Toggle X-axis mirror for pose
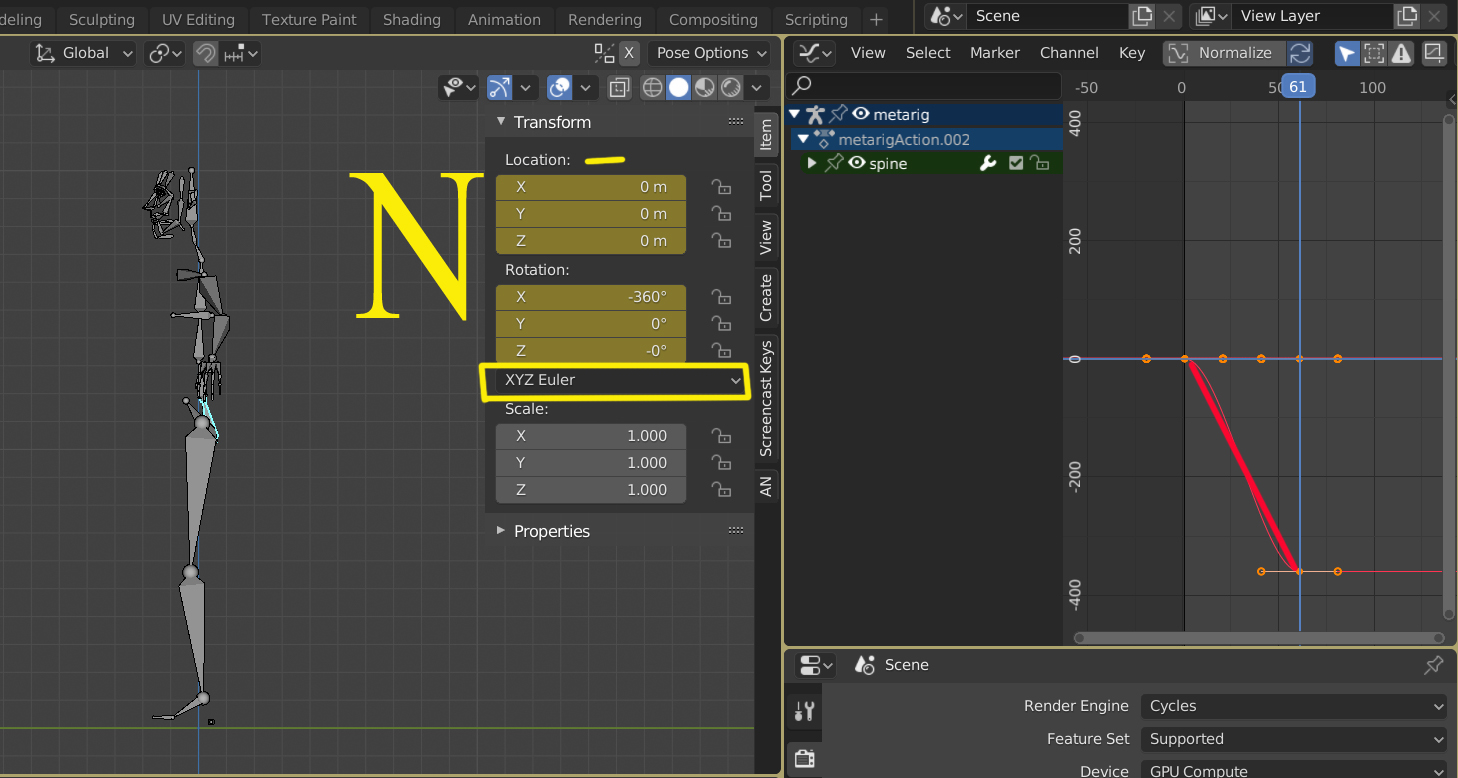 (x=628, y=53)
